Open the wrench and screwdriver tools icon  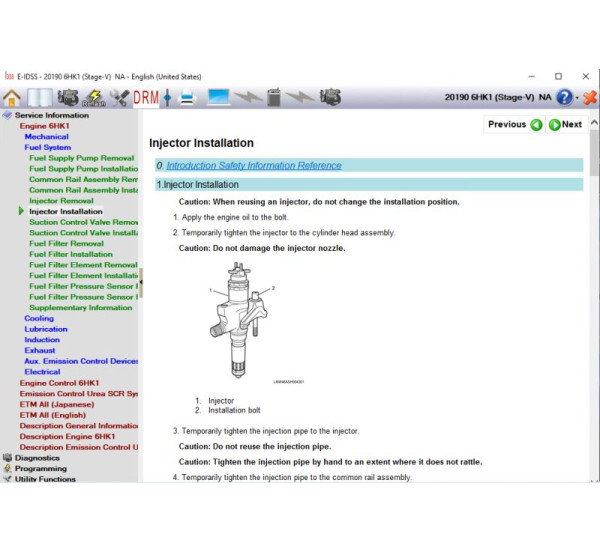pos(120,97)
